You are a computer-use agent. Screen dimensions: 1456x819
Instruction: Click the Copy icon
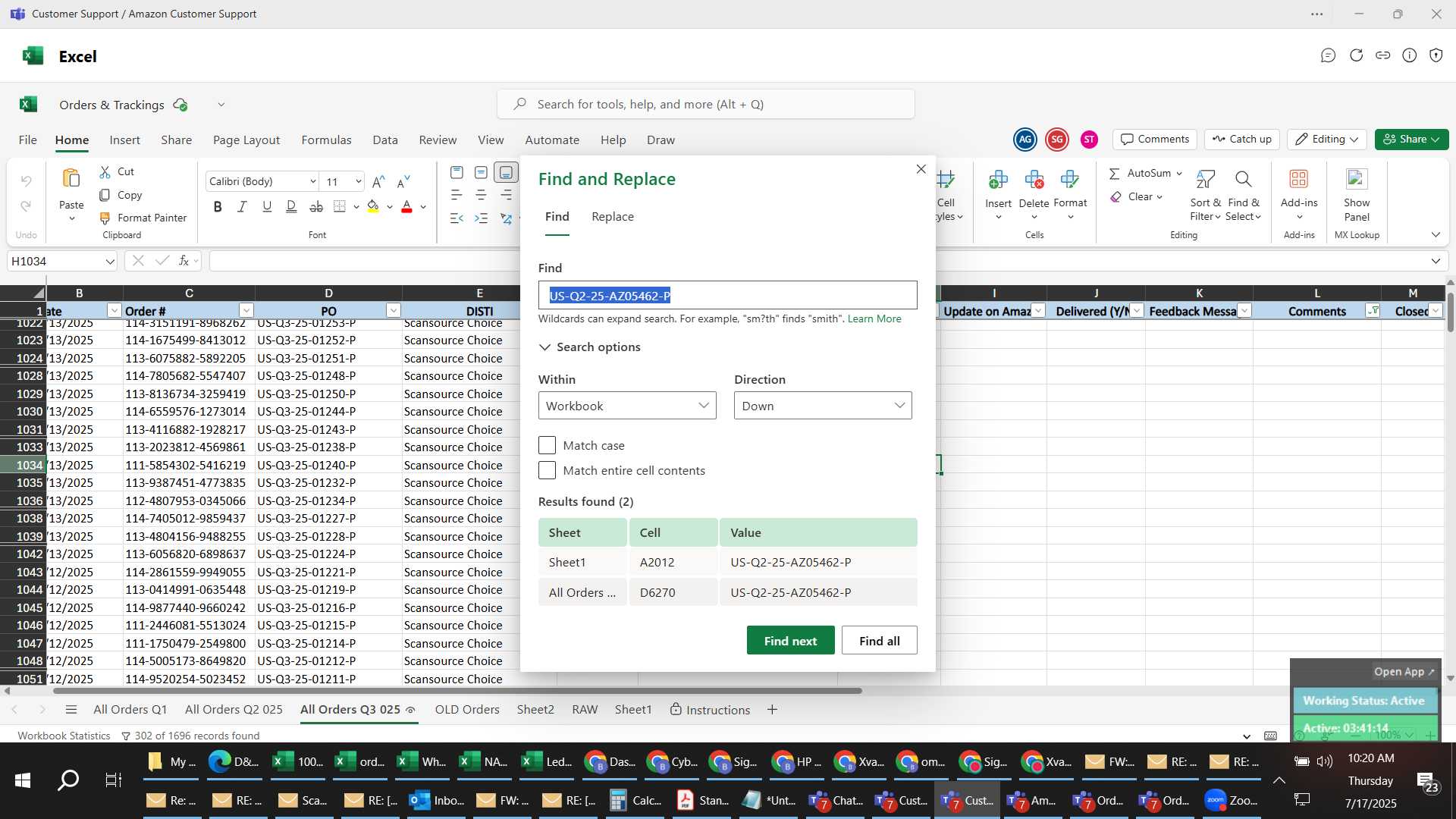click(x=105, y=195)
